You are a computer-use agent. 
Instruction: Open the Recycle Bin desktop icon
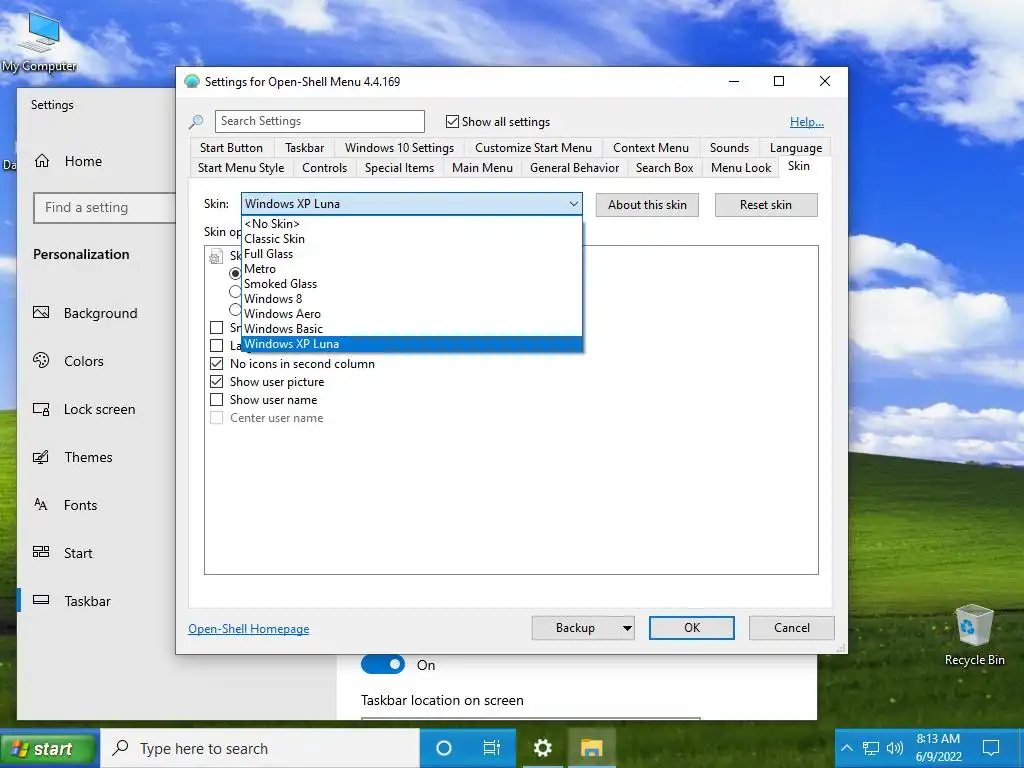(974, 635)
